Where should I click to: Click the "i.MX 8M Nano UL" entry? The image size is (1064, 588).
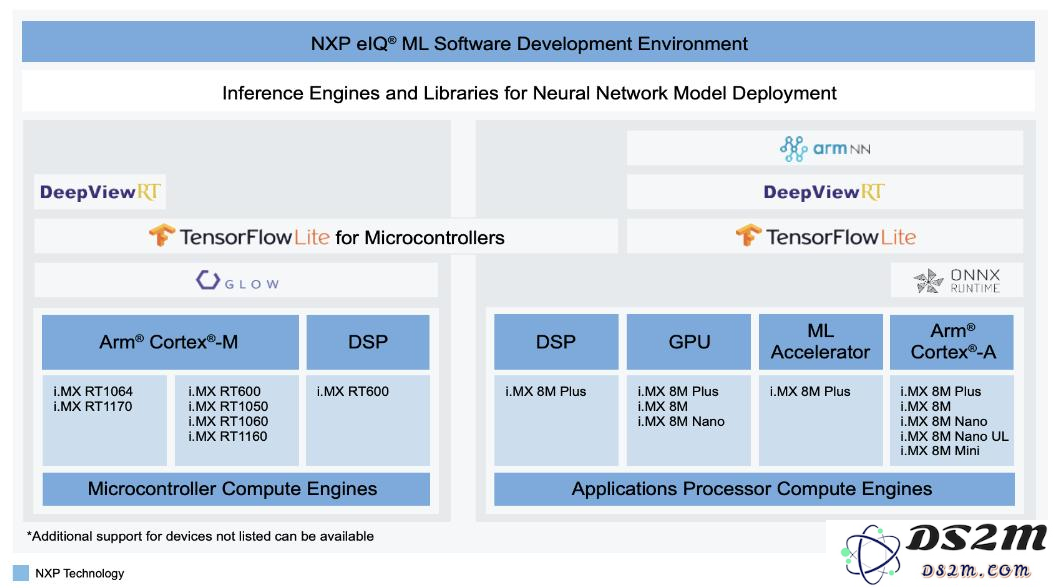[x=954, y=436]
